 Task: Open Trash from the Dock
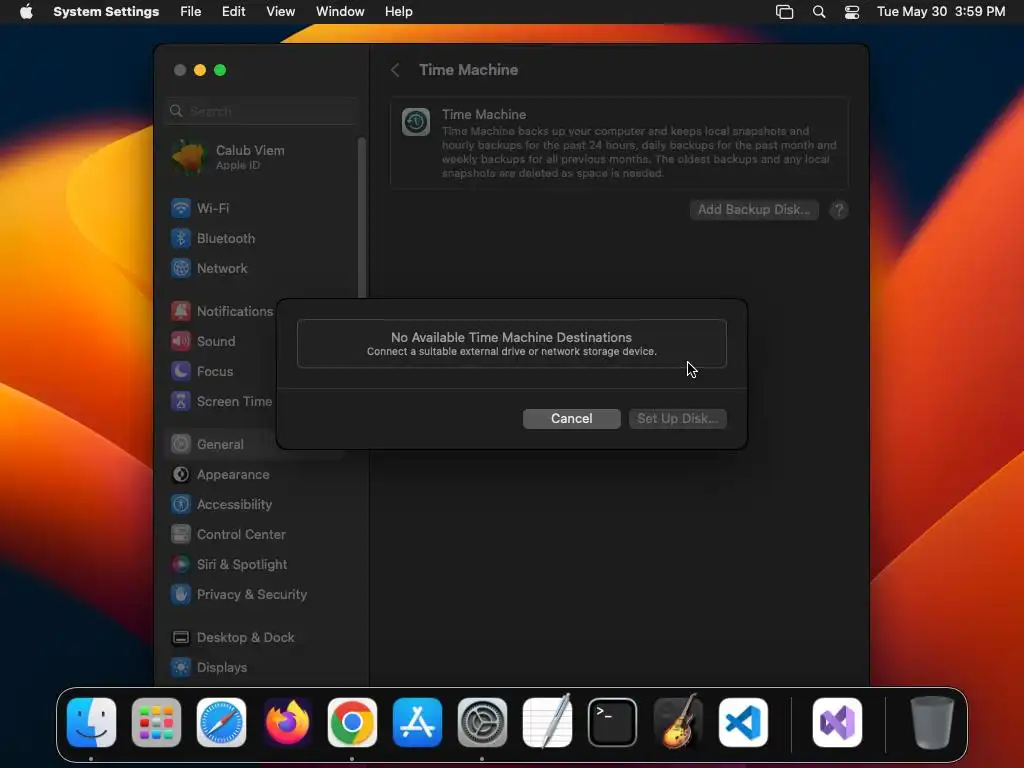(x=932, y=722)
